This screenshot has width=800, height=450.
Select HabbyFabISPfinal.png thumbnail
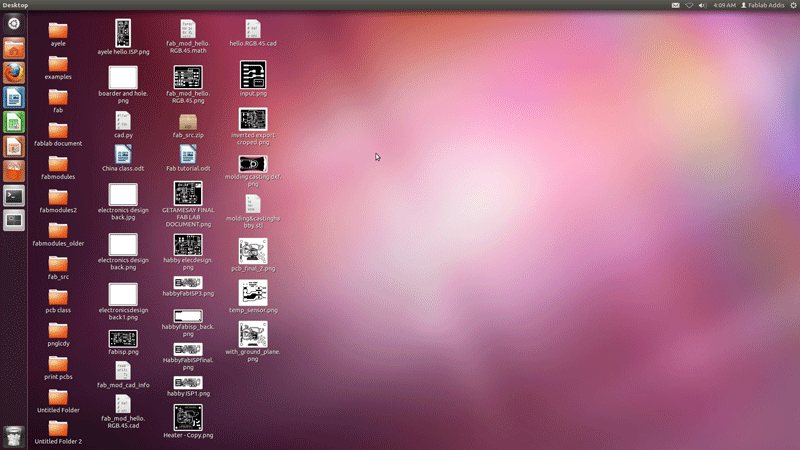(188, 349)
